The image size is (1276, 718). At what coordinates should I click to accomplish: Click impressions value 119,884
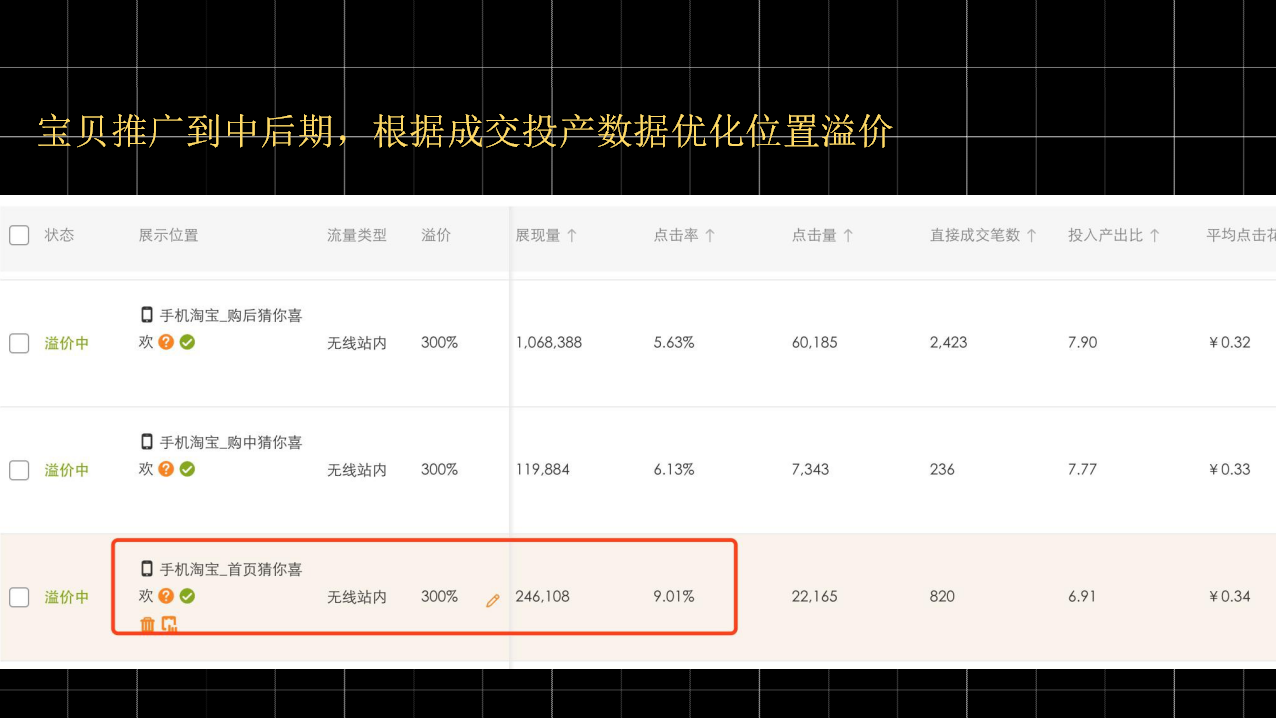543,469
